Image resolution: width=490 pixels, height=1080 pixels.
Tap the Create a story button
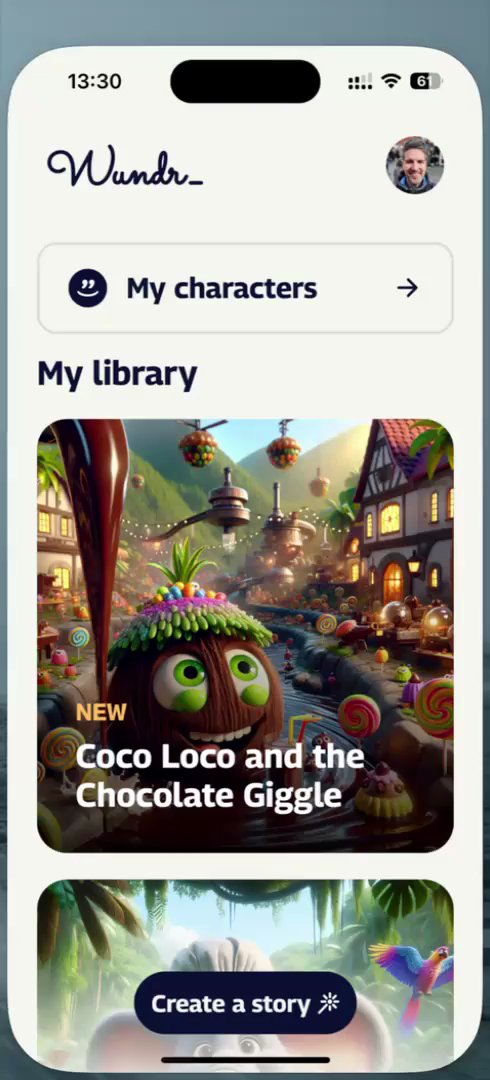(245, 1003)
